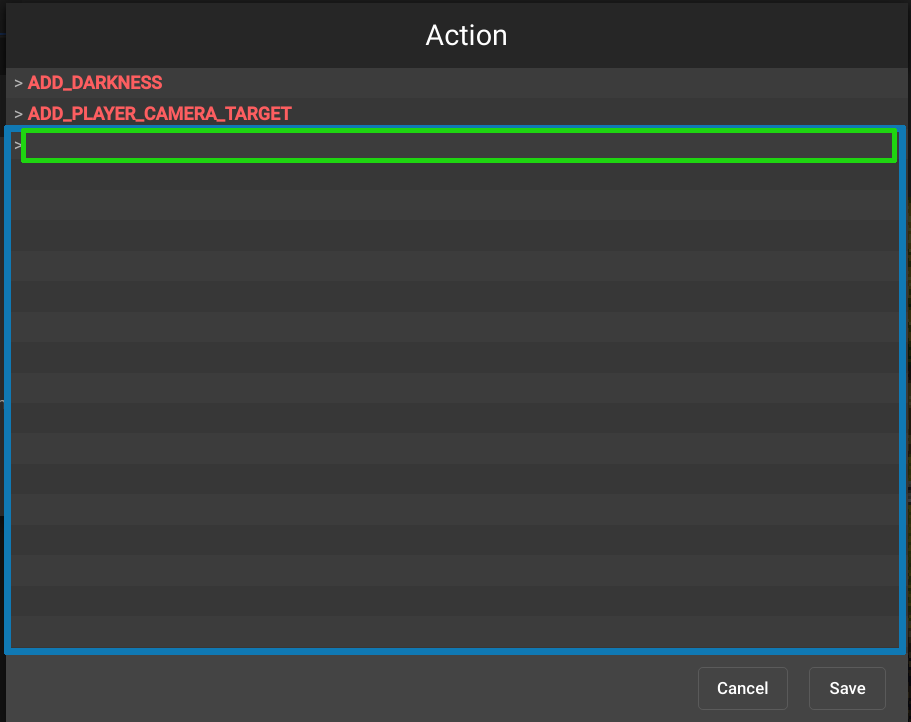The width and height of the screenshot is (911, 722).
Task: Click the Cancel button
Action: 742,688
